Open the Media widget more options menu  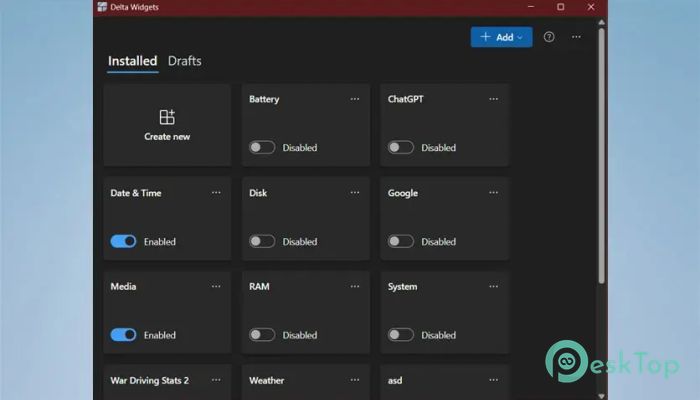click(216, 287)
